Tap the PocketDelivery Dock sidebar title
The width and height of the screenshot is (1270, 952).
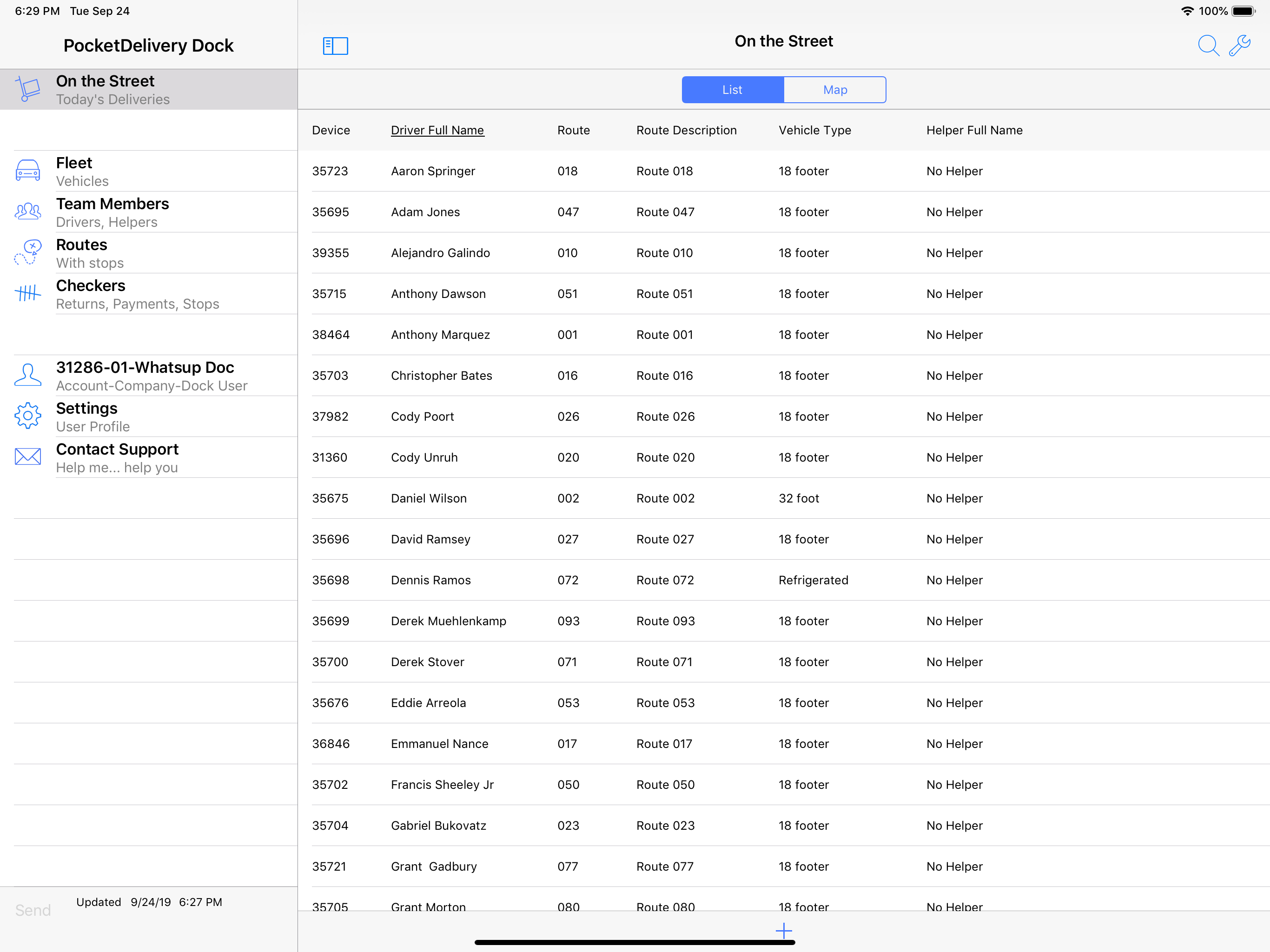pyautogui.click(x=148, y=46)
